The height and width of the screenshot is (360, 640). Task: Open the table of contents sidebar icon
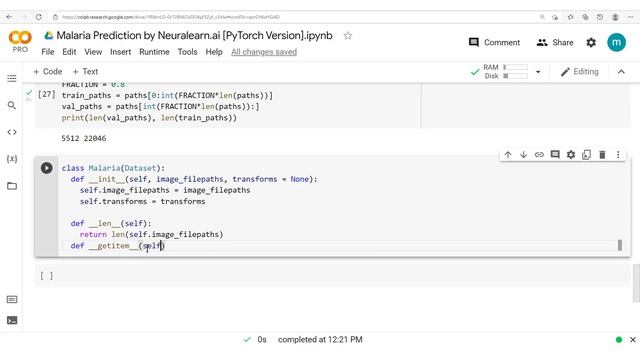pyautogui.click(x=12, y=78)
